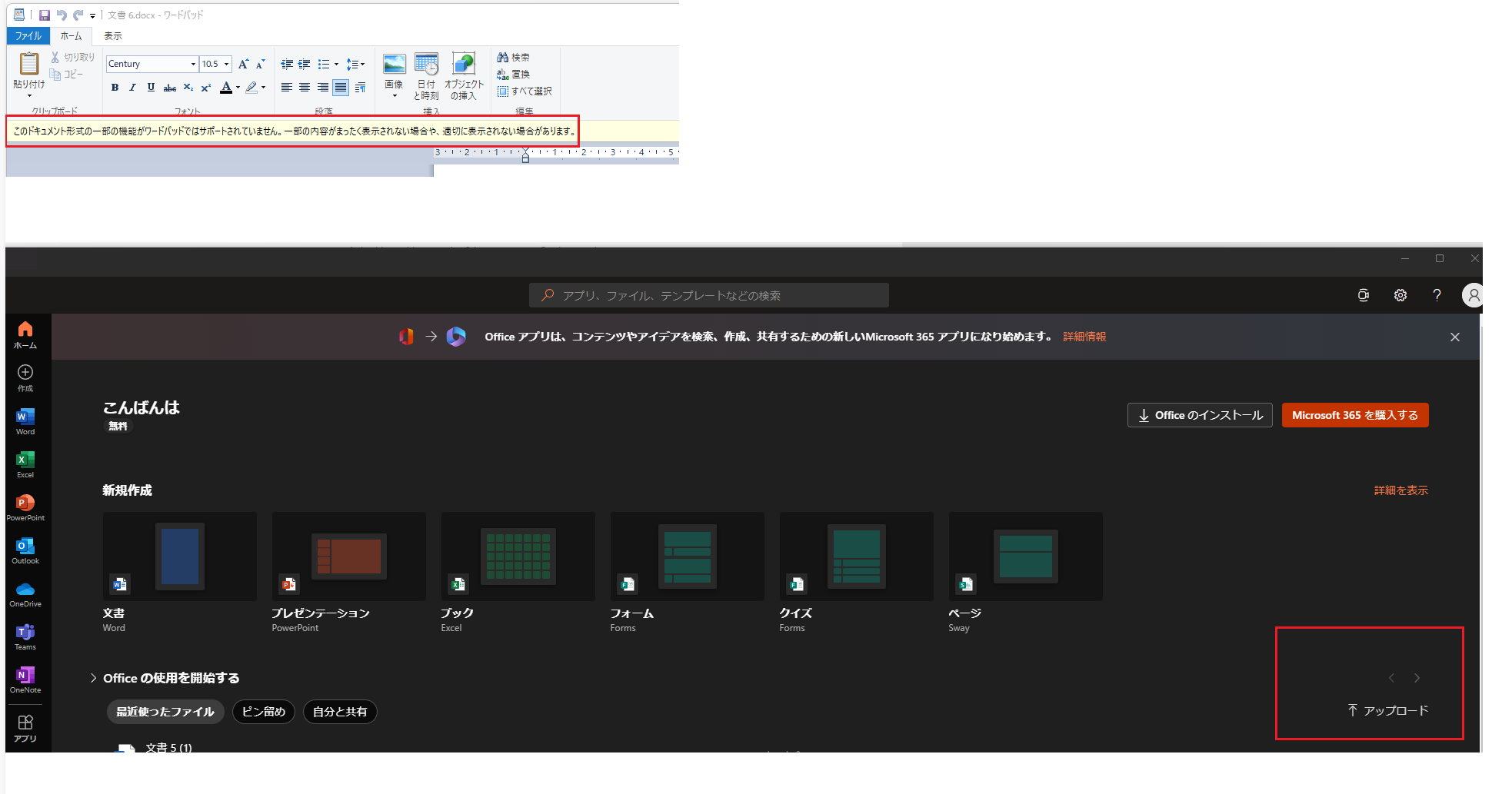Save the WordPad document from quick access toolbar
The width and height of the screenshot is (1512, 794).
click(x=45, y=15)
